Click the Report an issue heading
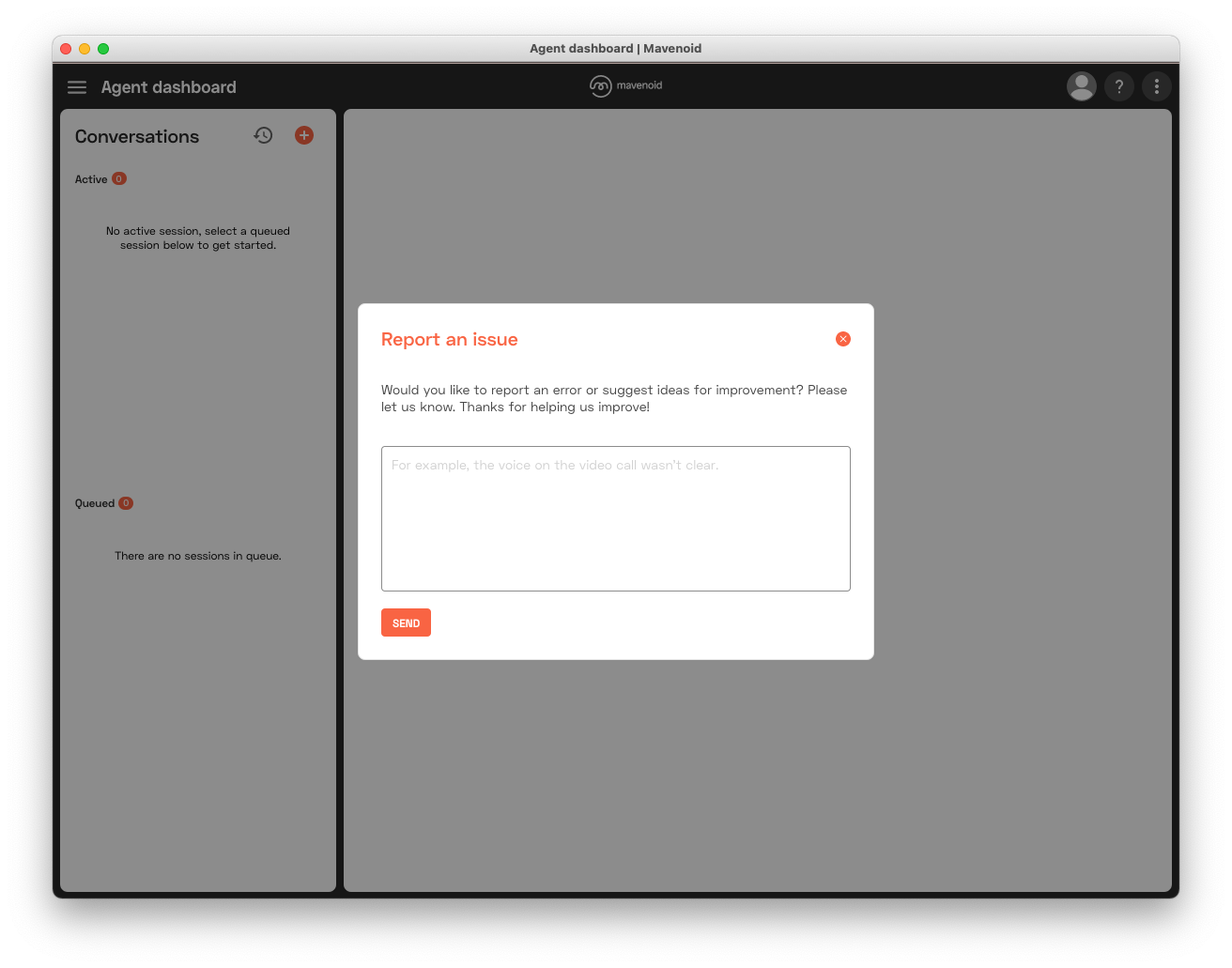Image resolution: width=1232 pixels, height=968 pixels. point(449,340)
